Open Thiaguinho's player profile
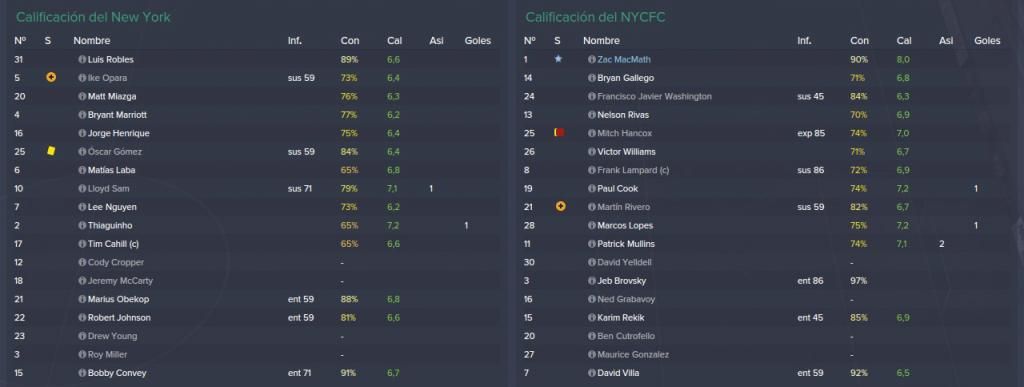The width and height of the screenshot is (1024, 387). [x=110, y=226]
